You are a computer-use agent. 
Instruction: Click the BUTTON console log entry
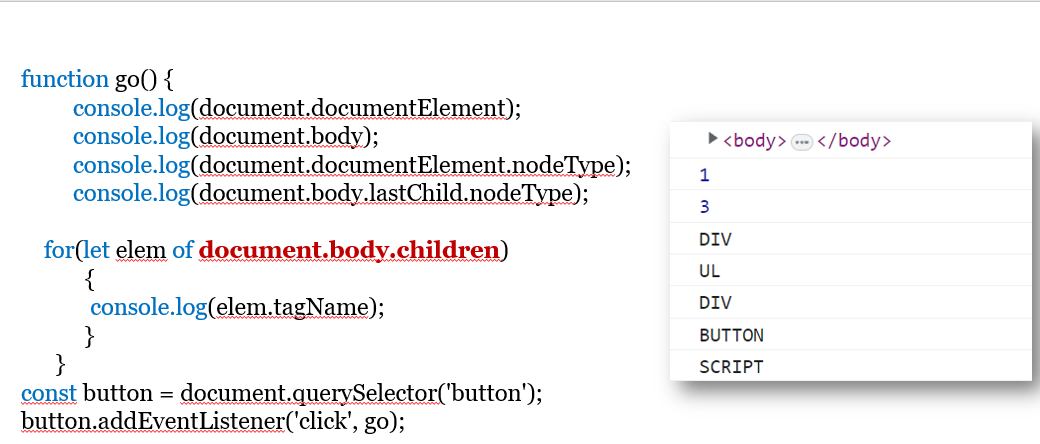(731, 335)
